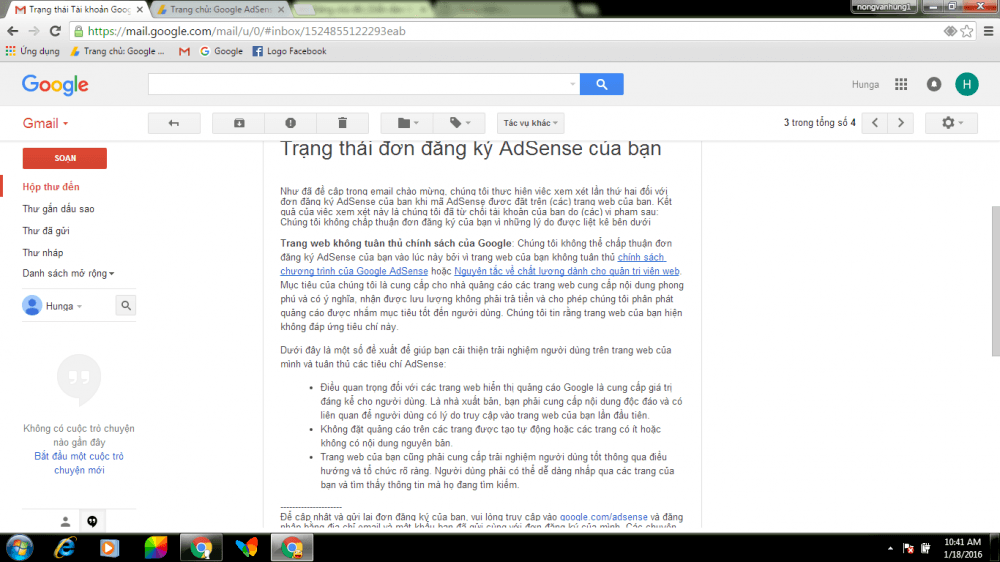Show search options dropdown arrow
Viewport: 1000px width, 562px height.
click(x=572, y=84)
